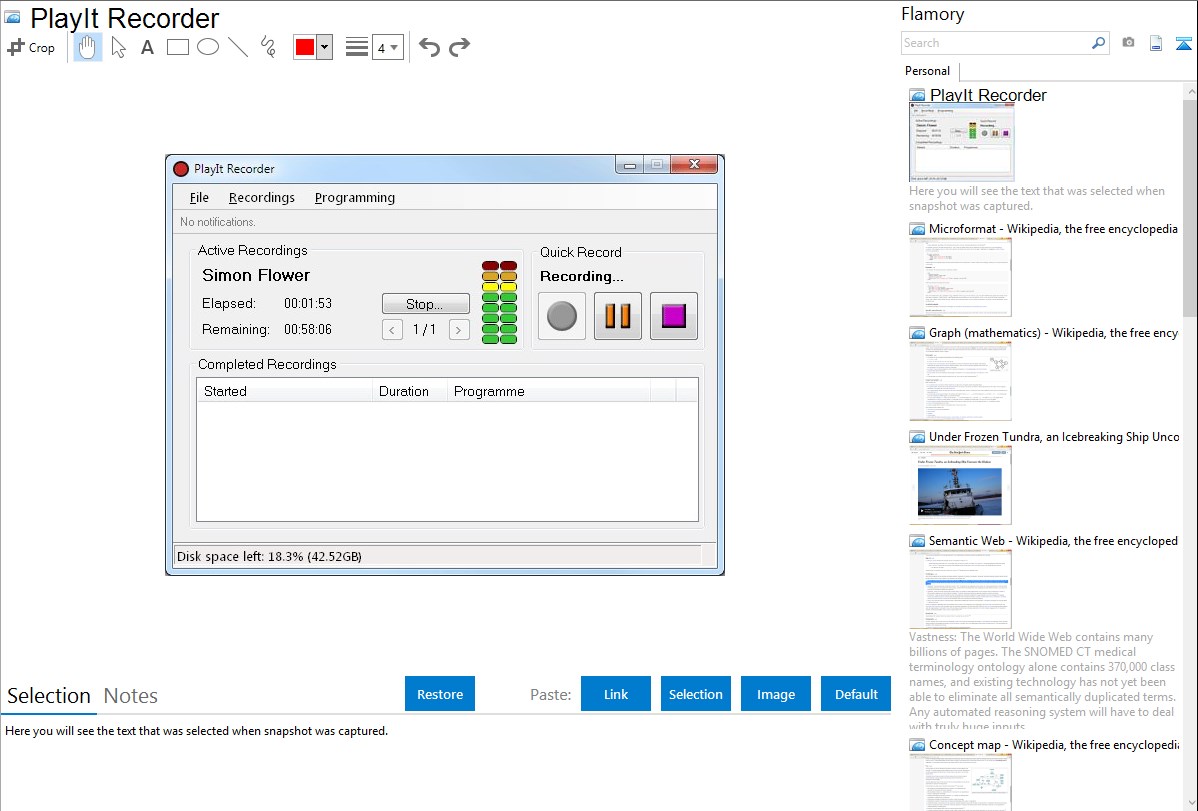Choose the text annotation tool
The width and height of the screenshot is (1198, 811).
pos(147,47)
